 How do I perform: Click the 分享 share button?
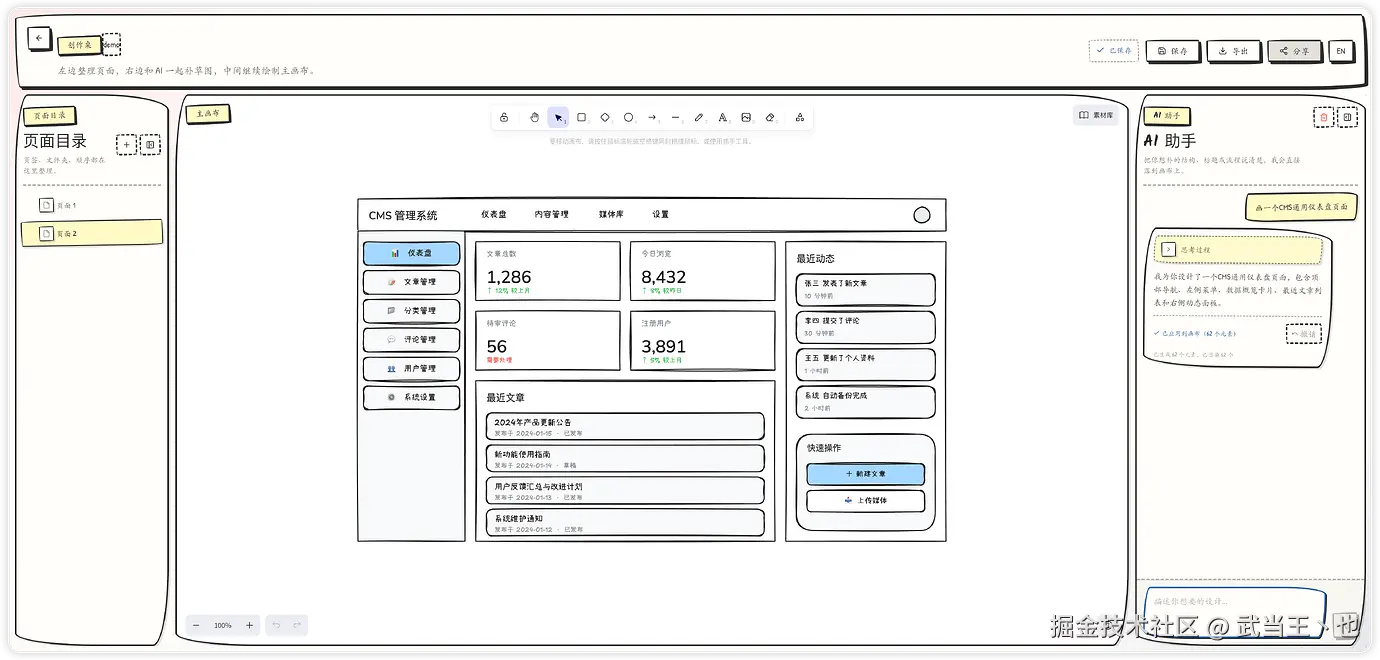[1295, 51]
